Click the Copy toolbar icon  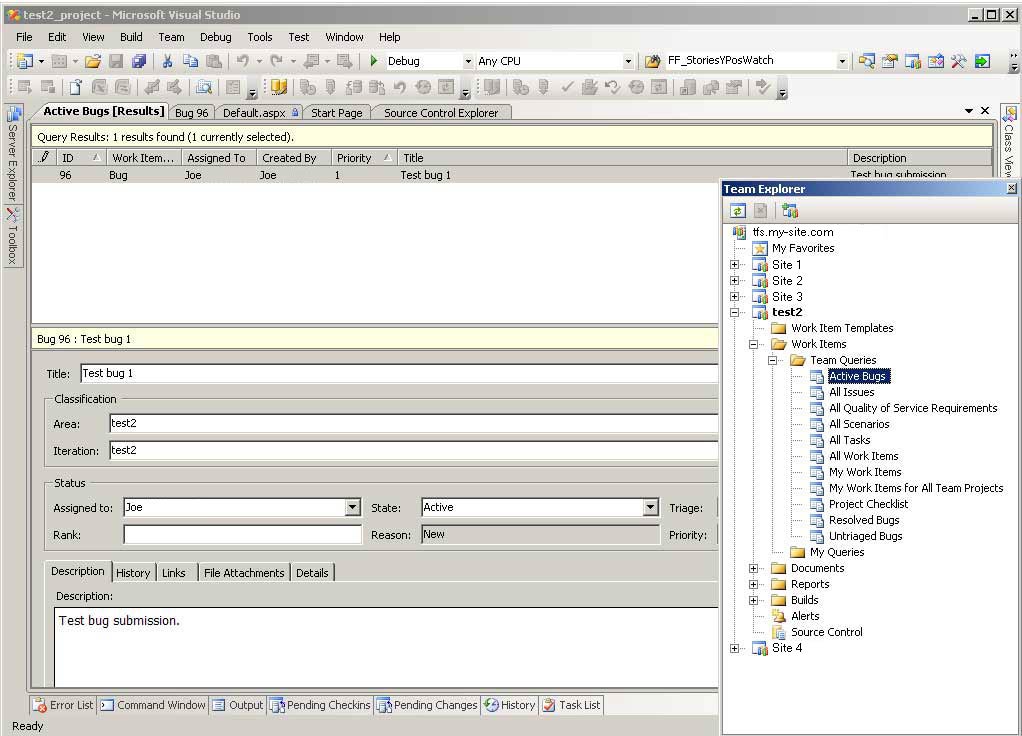tap(190, 61)
